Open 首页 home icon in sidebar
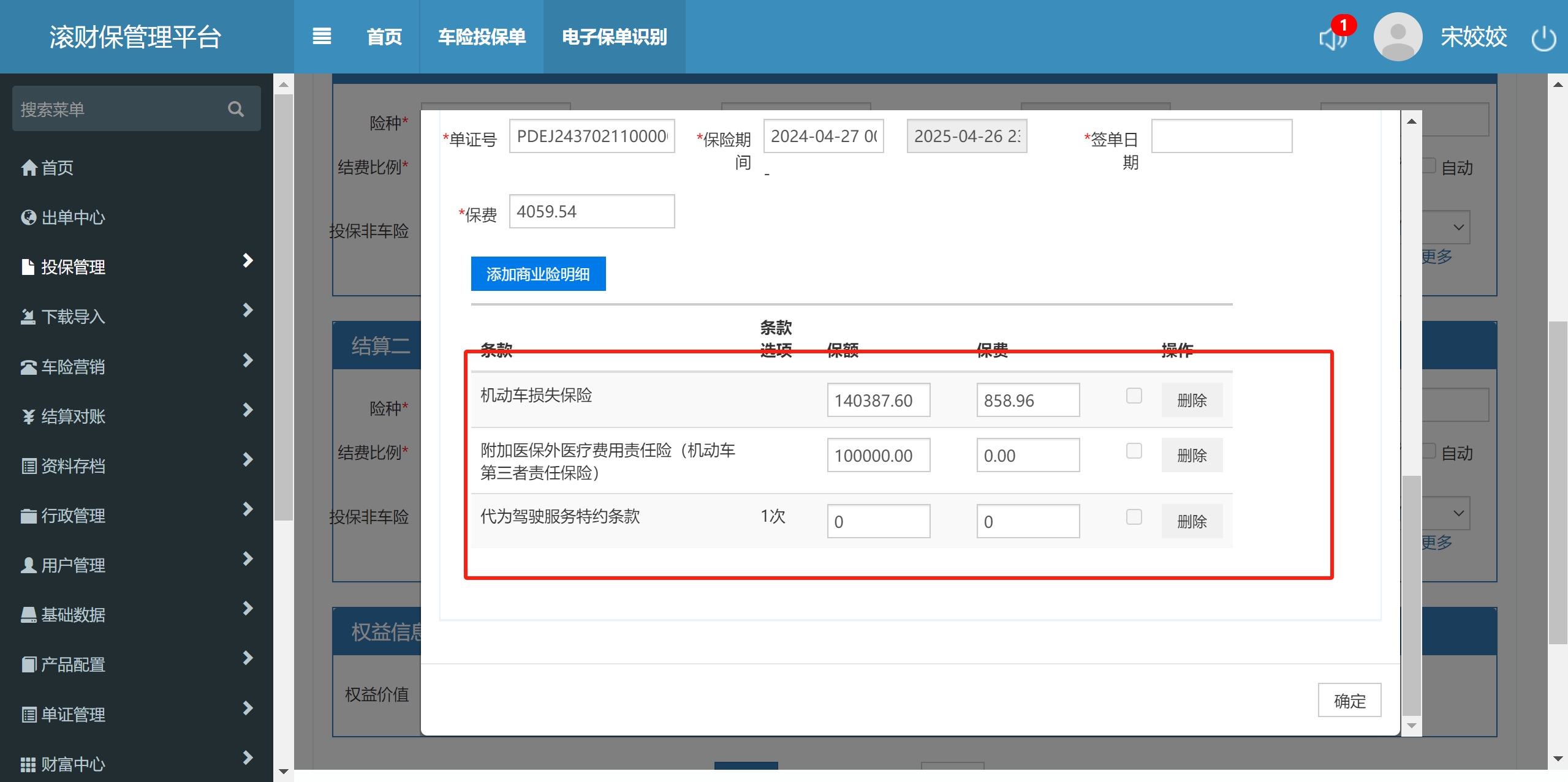Image resolution: width=1568 pixels, height=782 pixels. click(29, 168)
